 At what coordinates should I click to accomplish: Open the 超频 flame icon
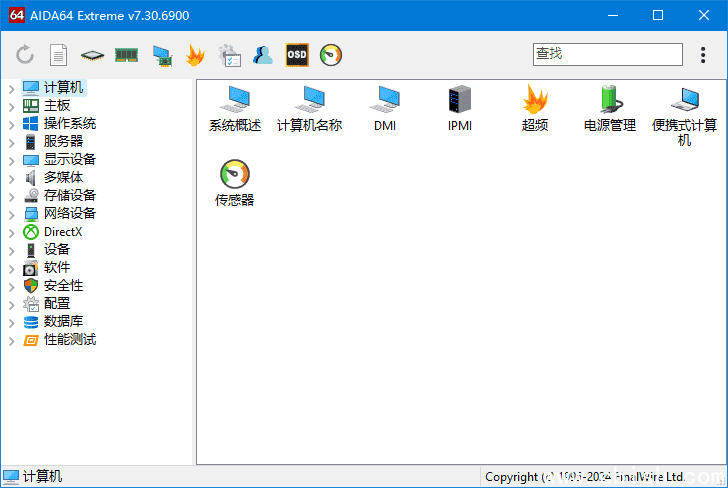(x=535, y=109)
